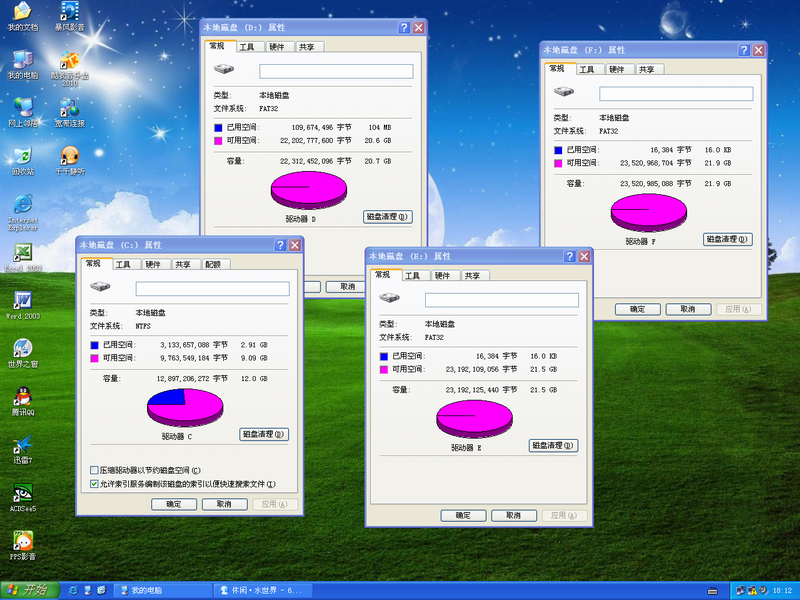Select the 我的电脑 desktop icon
Image resolution: width=800 pixels, height=600 pixels.
(x=23, y=65)
